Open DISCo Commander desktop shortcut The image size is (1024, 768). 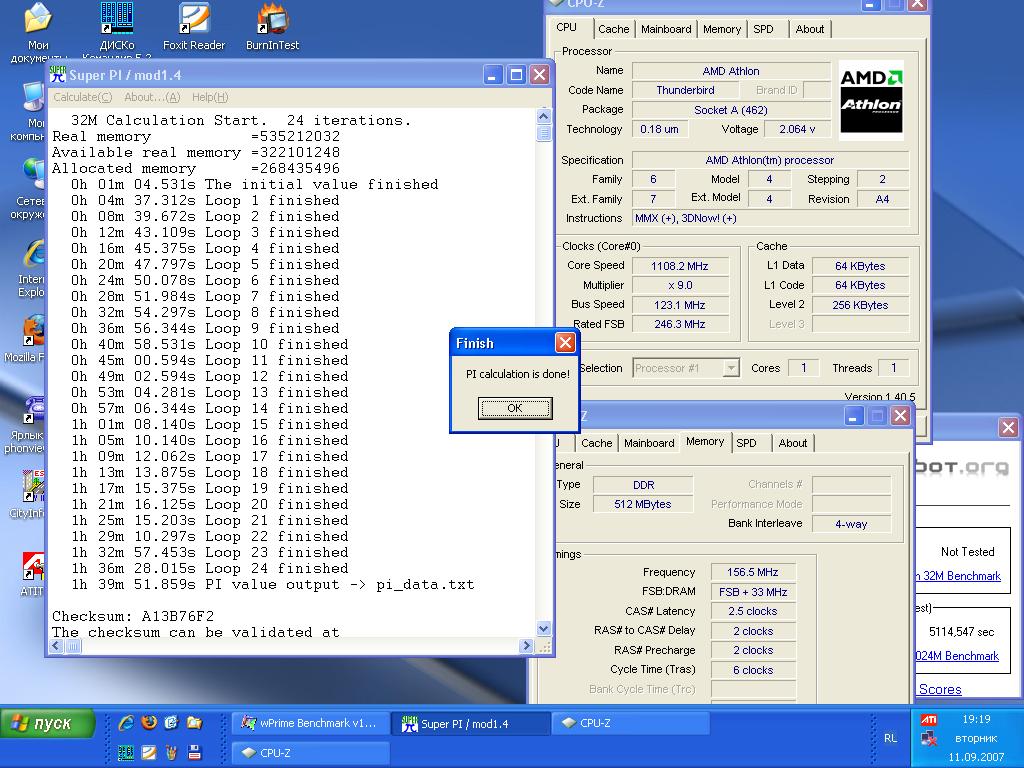117,31
